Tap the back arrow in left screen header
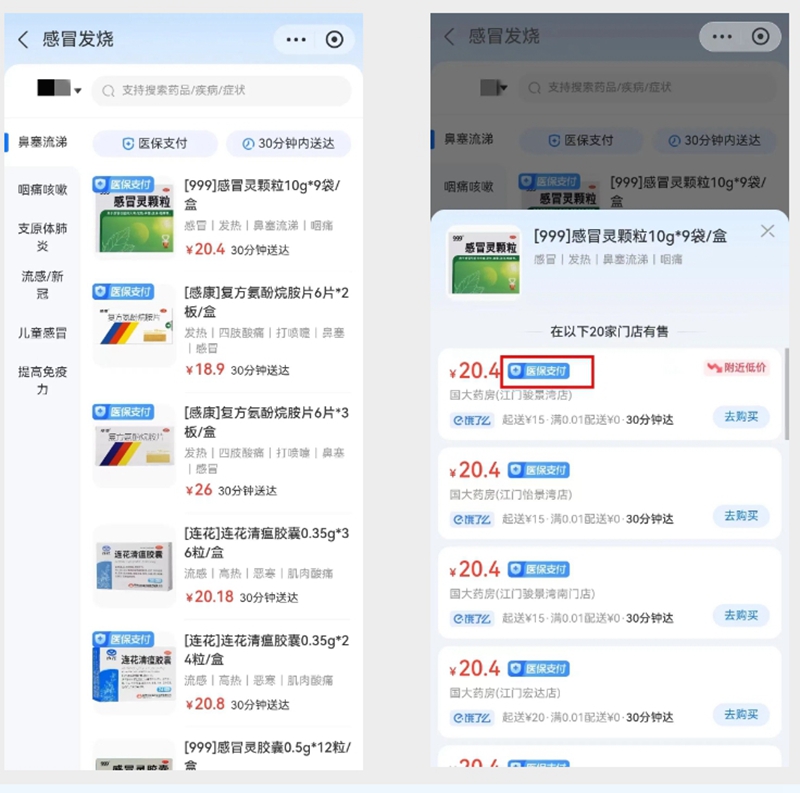Image resolution: width=800 pixels, height=793 pixels. 23,39
